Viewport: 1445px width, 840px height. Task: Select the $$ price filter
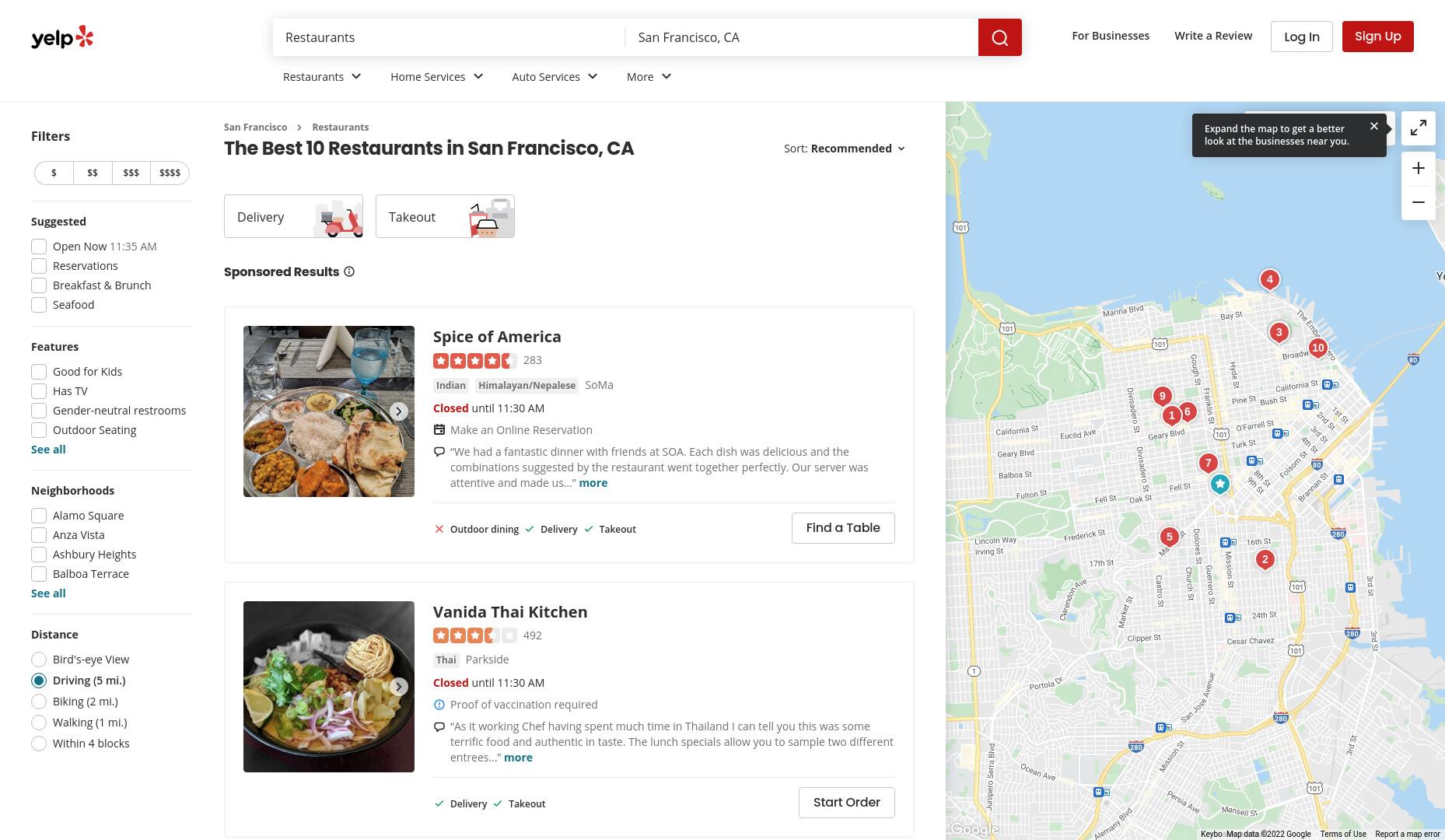[93, 173]
